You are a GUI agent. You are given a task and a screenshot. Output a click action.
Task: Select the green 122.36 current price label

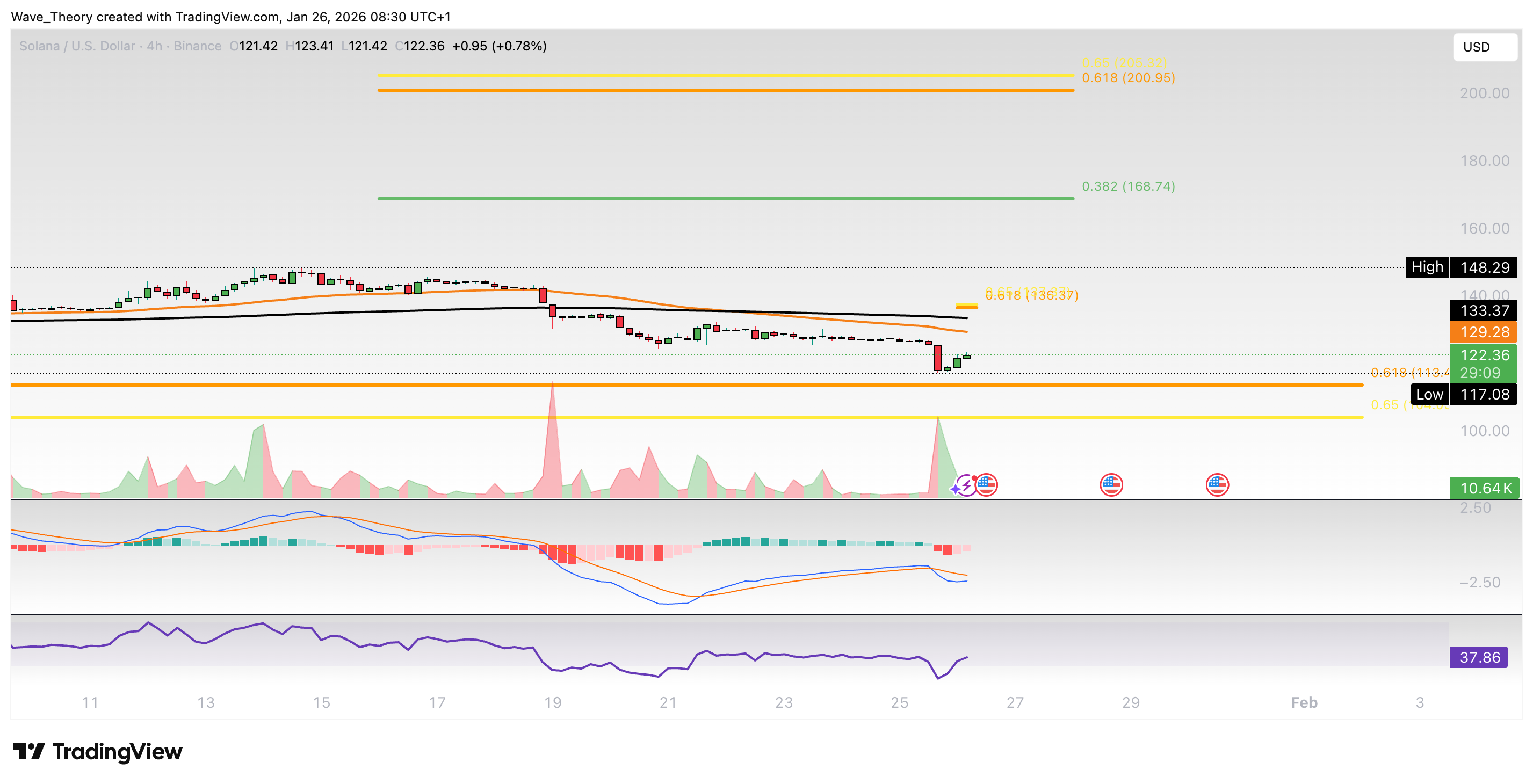[1482, 355]
